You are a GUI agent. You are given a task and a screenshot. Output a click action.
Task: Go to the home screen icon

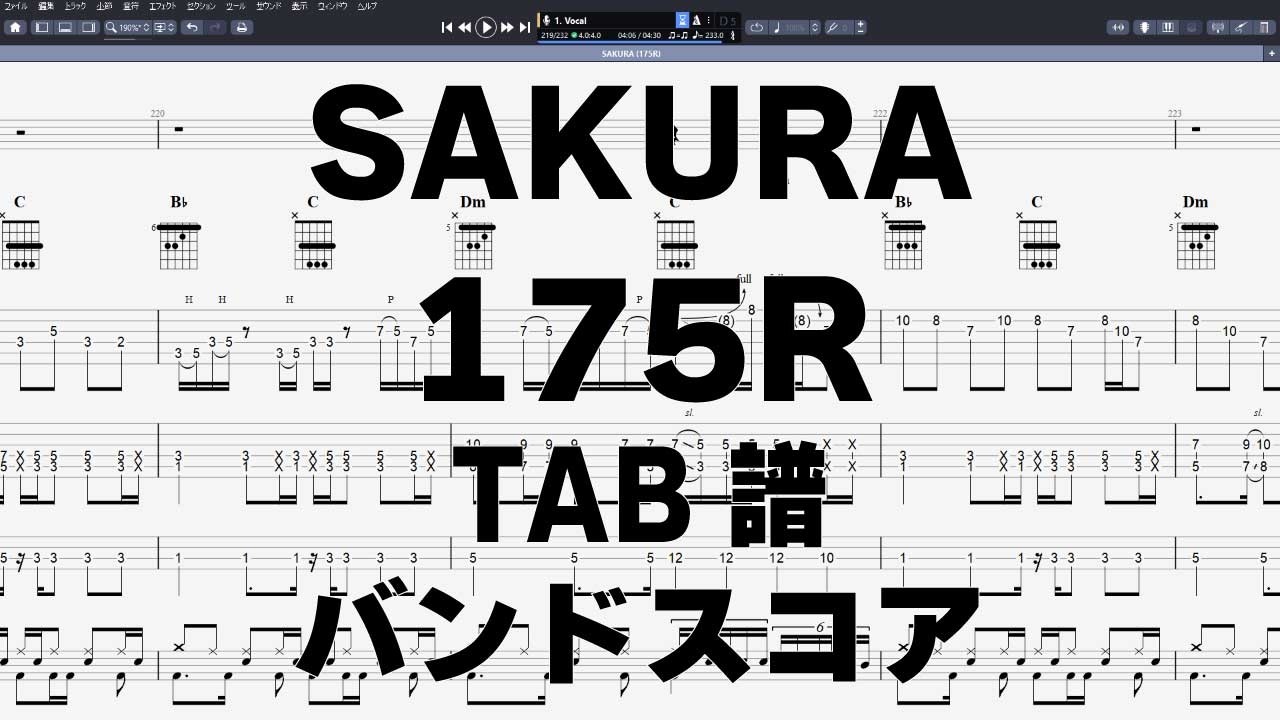tap(15, 27)
